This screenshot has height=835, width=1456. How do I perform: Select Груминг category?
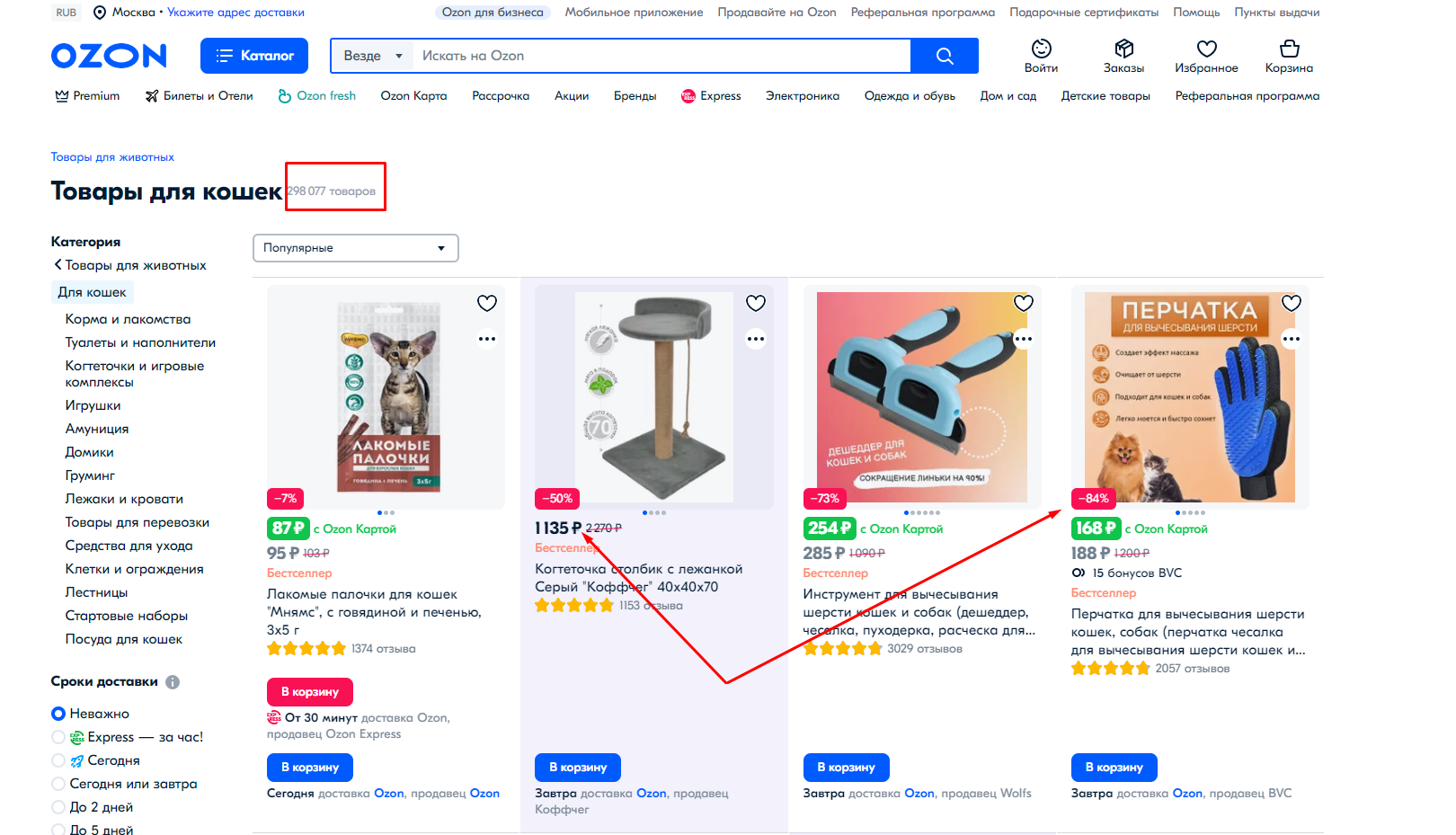coord(90,475)
